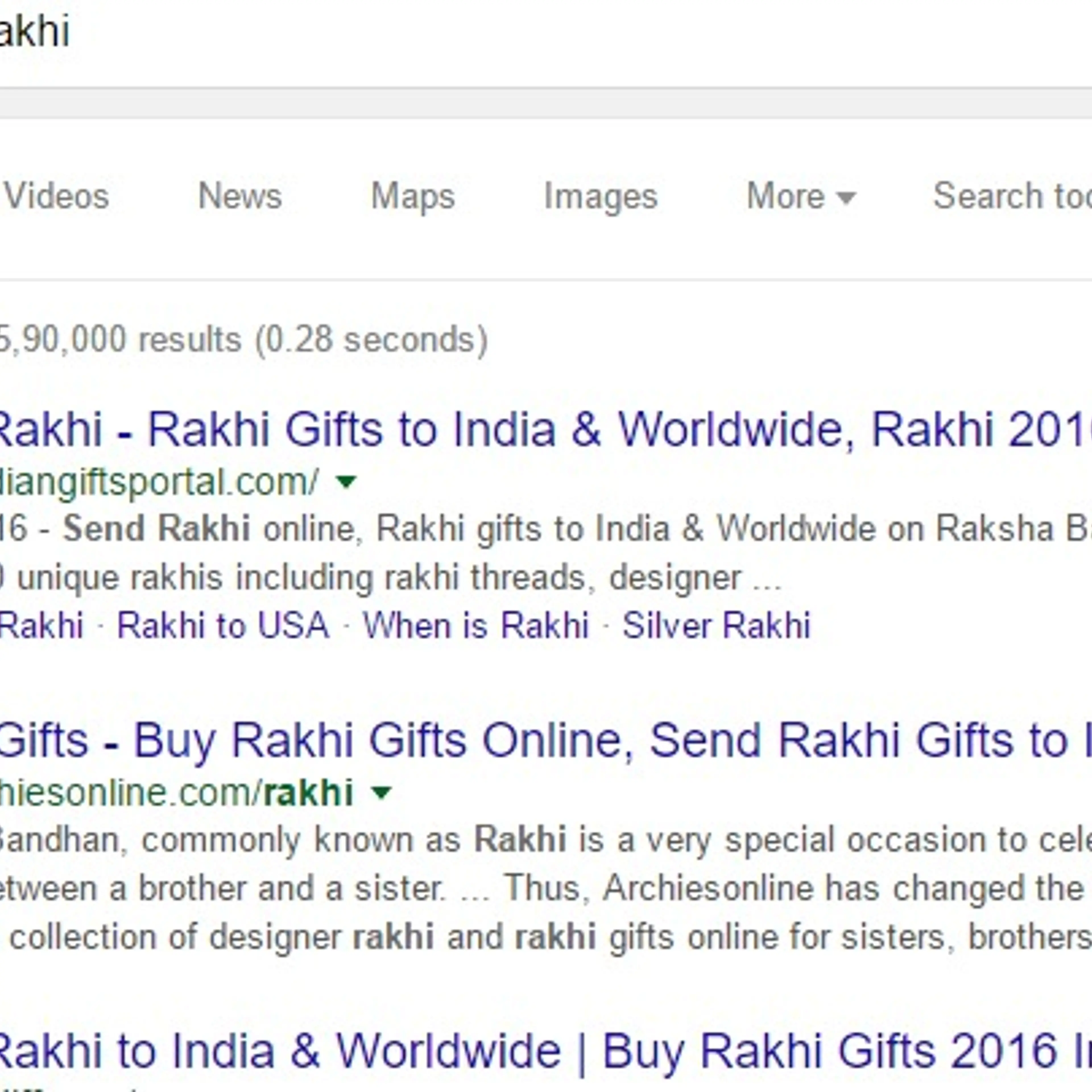Image resolution: width=1092 pixels, height=1092 pixels.
Task: Click the indiangiftsportal.com green URL
Action: pyautogui.click(x=159, y=482)
